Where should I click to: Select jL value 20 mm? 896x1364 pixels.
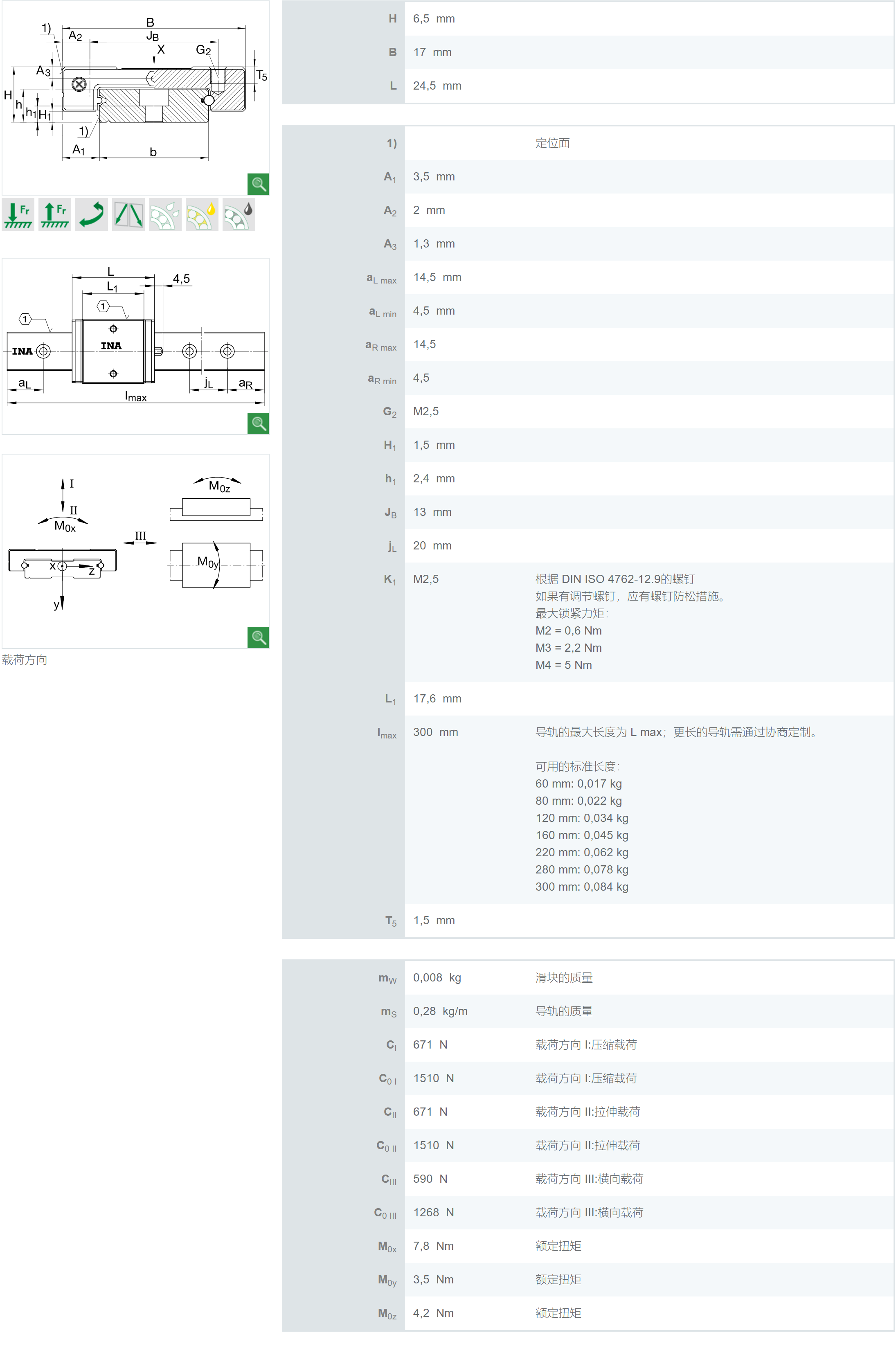coord(432,546)
